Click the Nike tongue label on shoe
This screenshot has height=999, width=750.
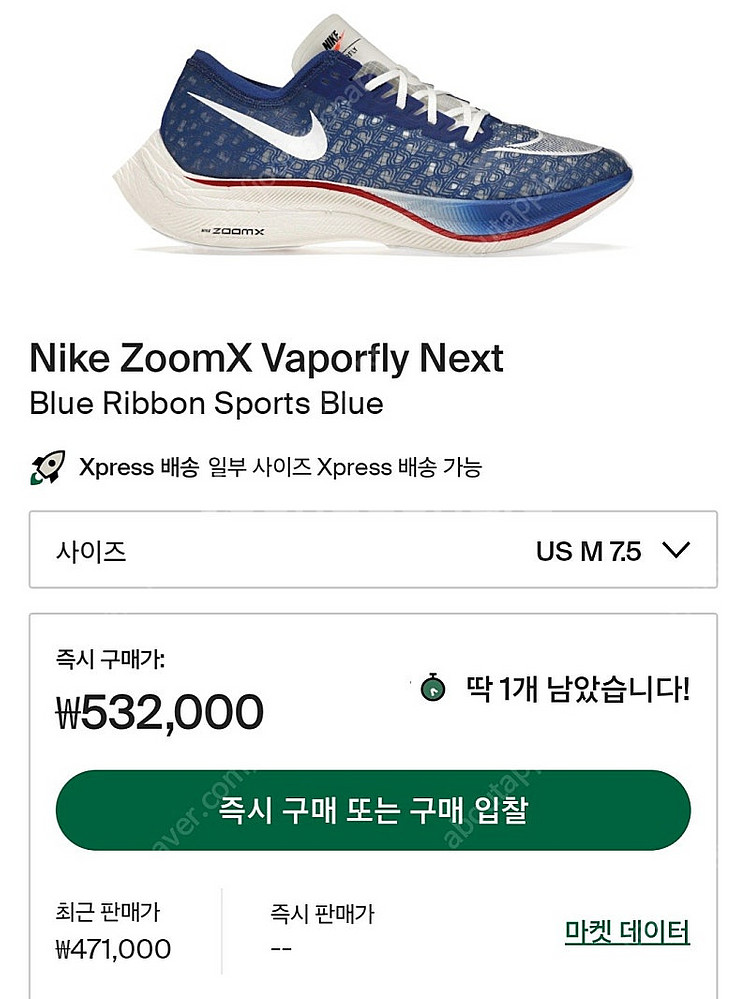(331, 41)
